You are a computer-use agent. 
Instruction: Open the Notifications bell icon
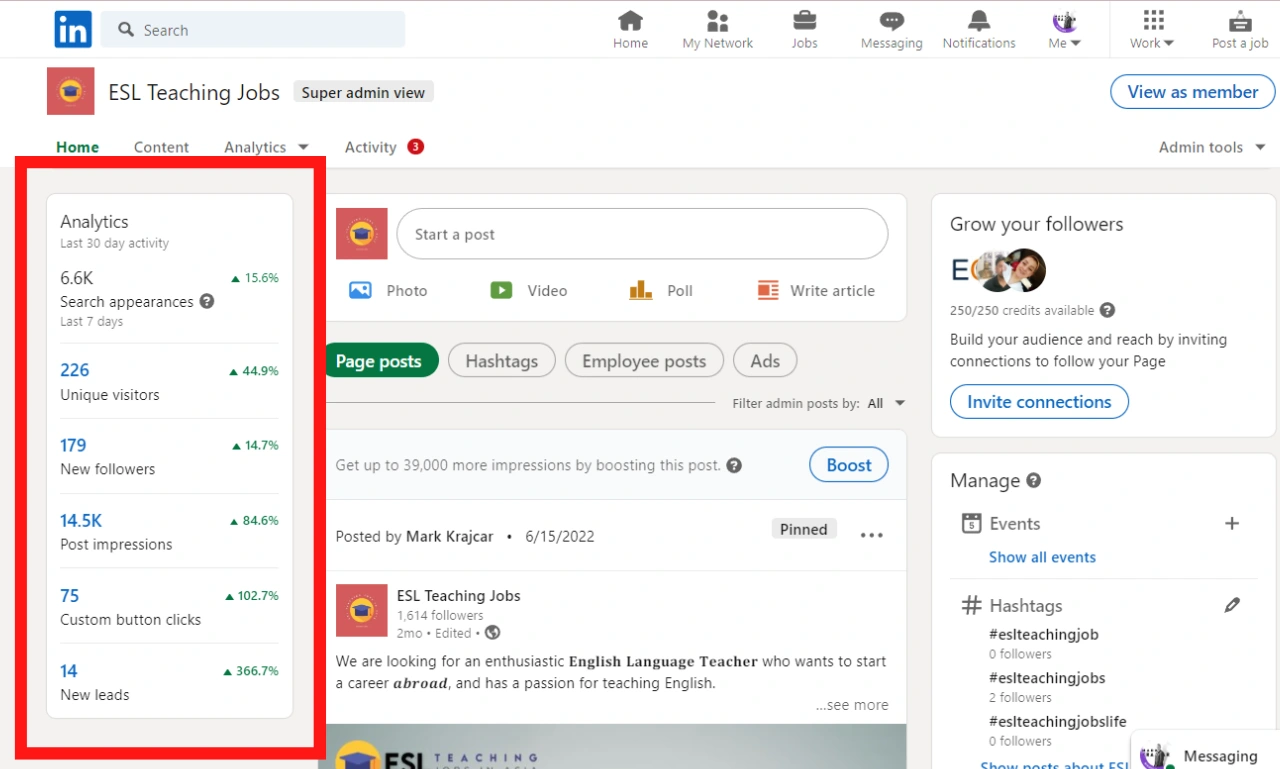[x=978, y=21]
